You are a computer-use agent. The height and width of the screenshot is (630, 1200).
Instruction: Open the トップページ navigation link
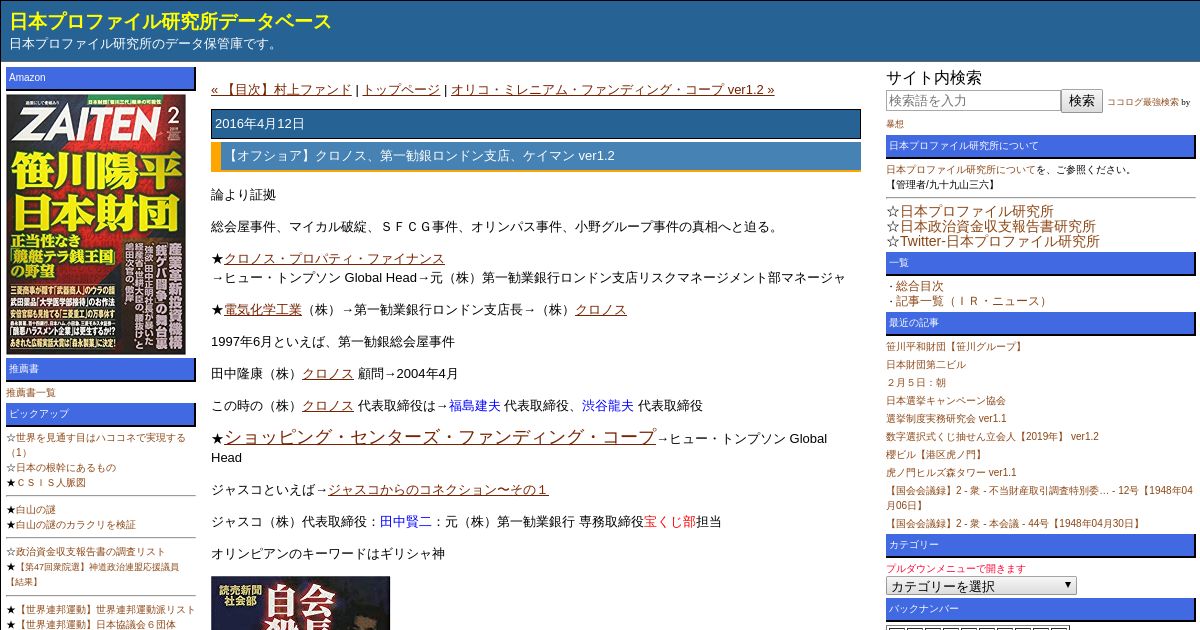[401, 89]
